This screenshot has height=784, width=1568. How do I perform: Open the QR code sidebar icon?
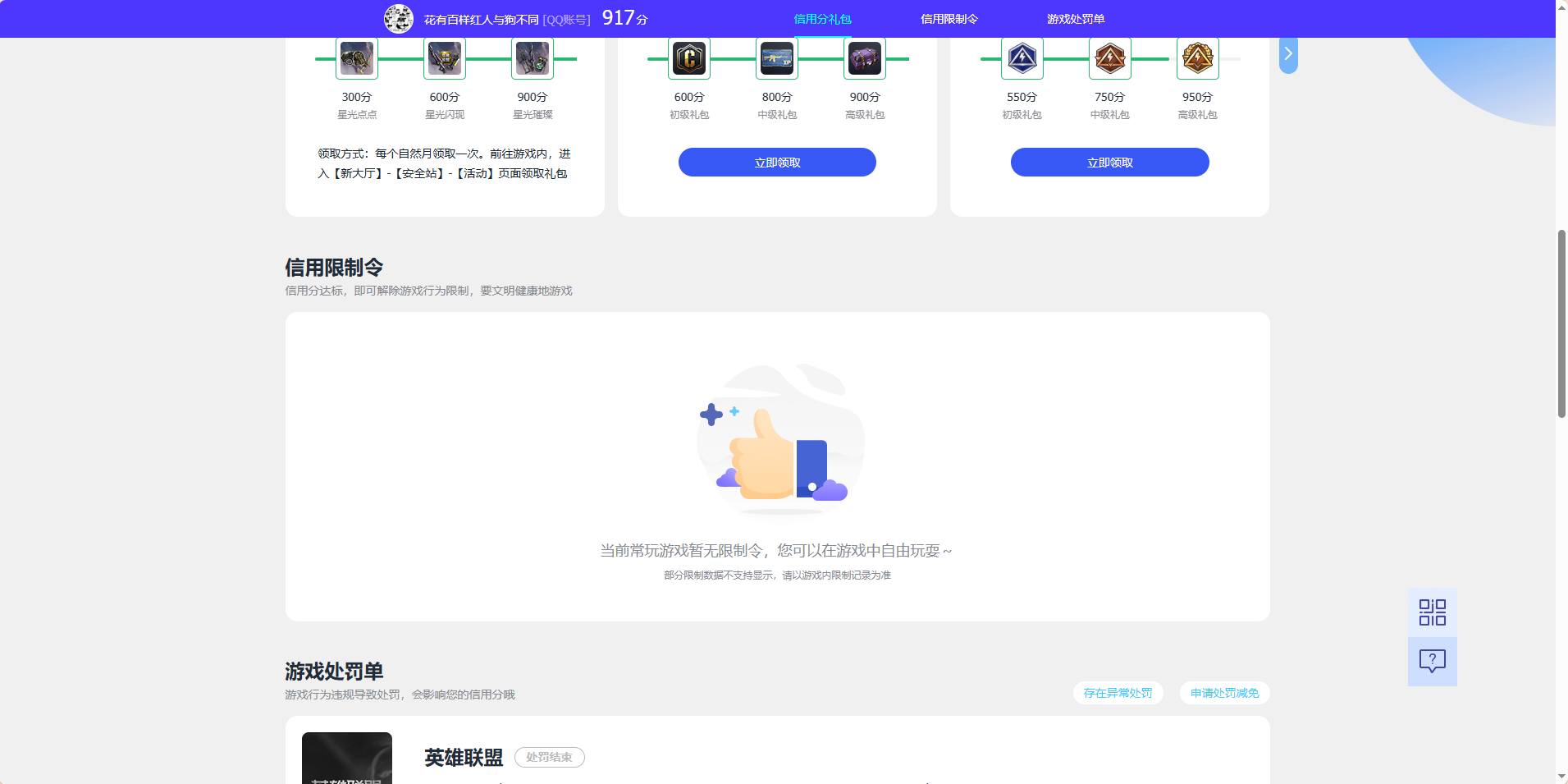[x=1433, y=612]
